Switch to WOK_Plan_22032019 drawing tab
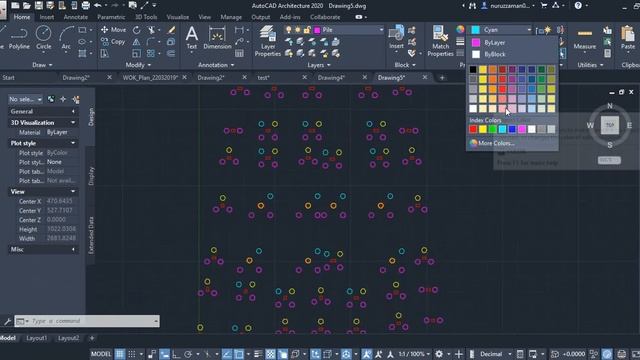 (150, 78)
